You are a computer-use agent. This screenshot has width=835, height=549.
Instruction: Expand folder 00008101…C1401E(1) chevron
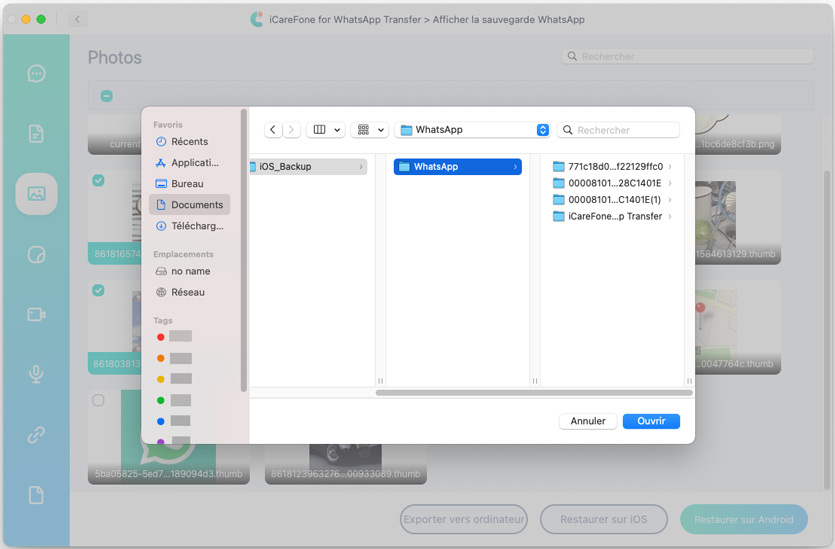click(670, 200)
